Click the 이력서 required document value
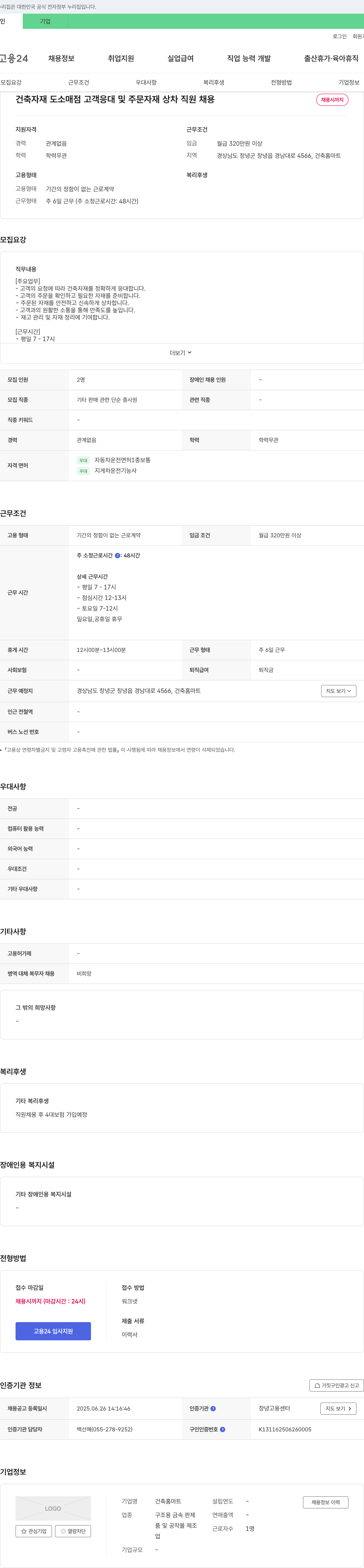Screen dimensions: 364x1568 tap(130, 1334)
